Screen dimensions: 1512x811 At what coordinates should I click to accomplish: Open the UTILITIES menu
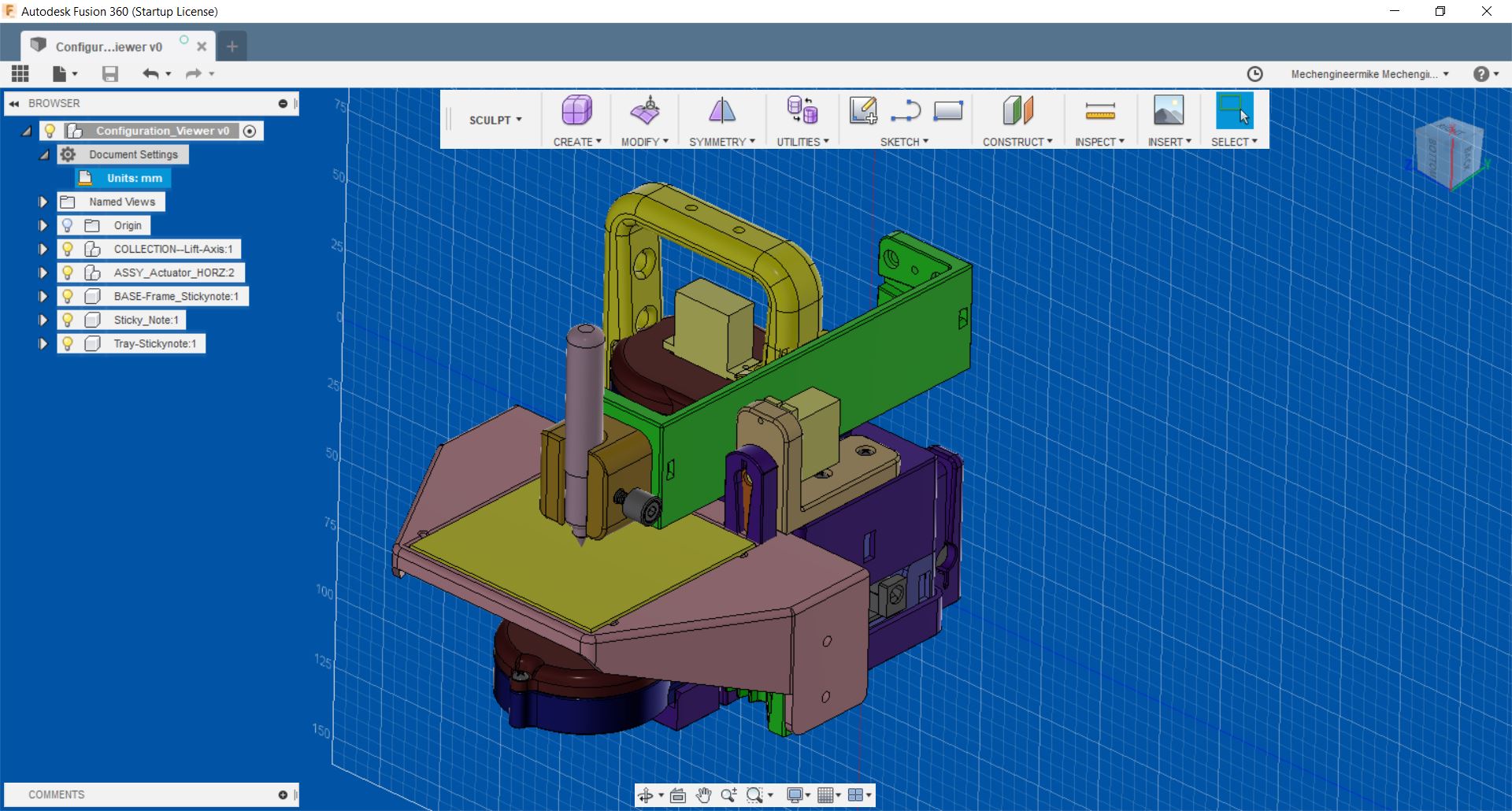(x=802, y=142)
